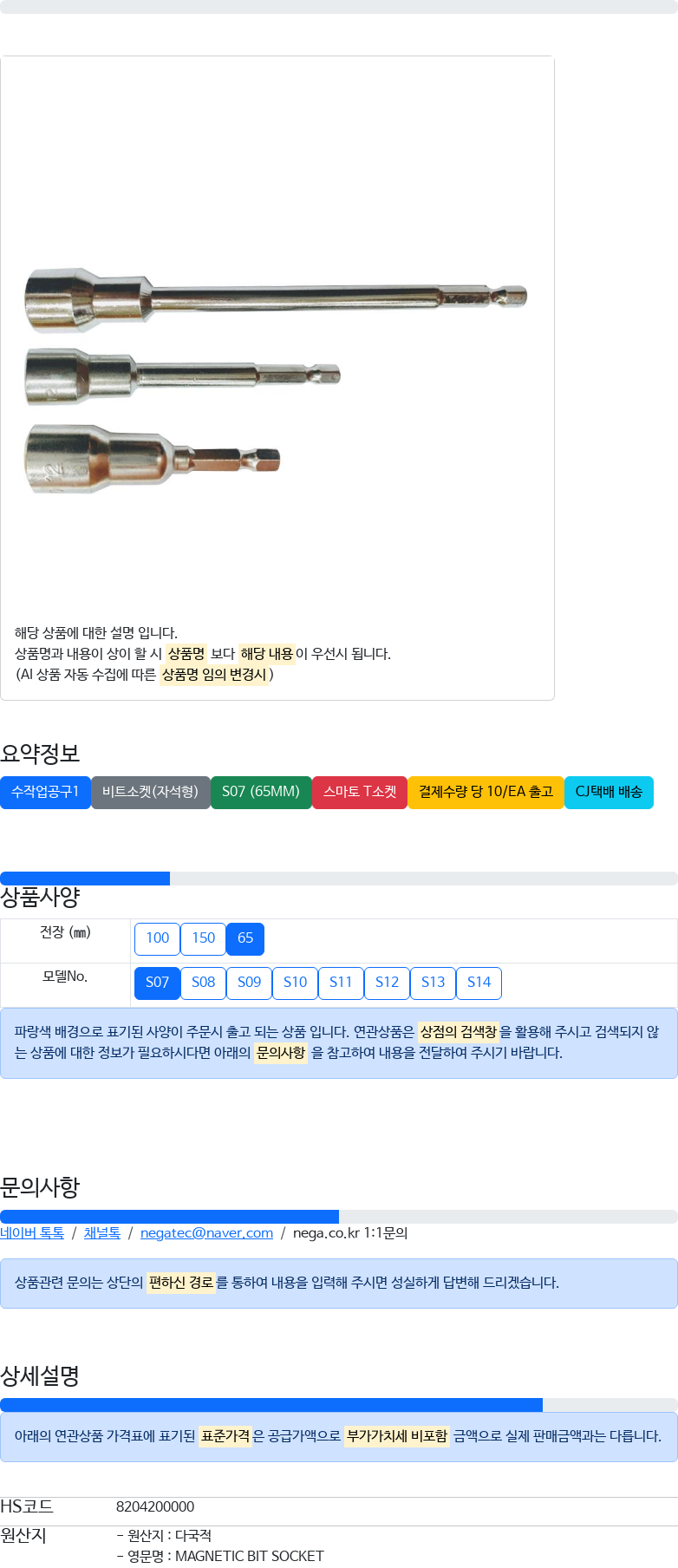Click the CJ택배 배송 shipping tag
678x1568 pixels.
(609, 792)
